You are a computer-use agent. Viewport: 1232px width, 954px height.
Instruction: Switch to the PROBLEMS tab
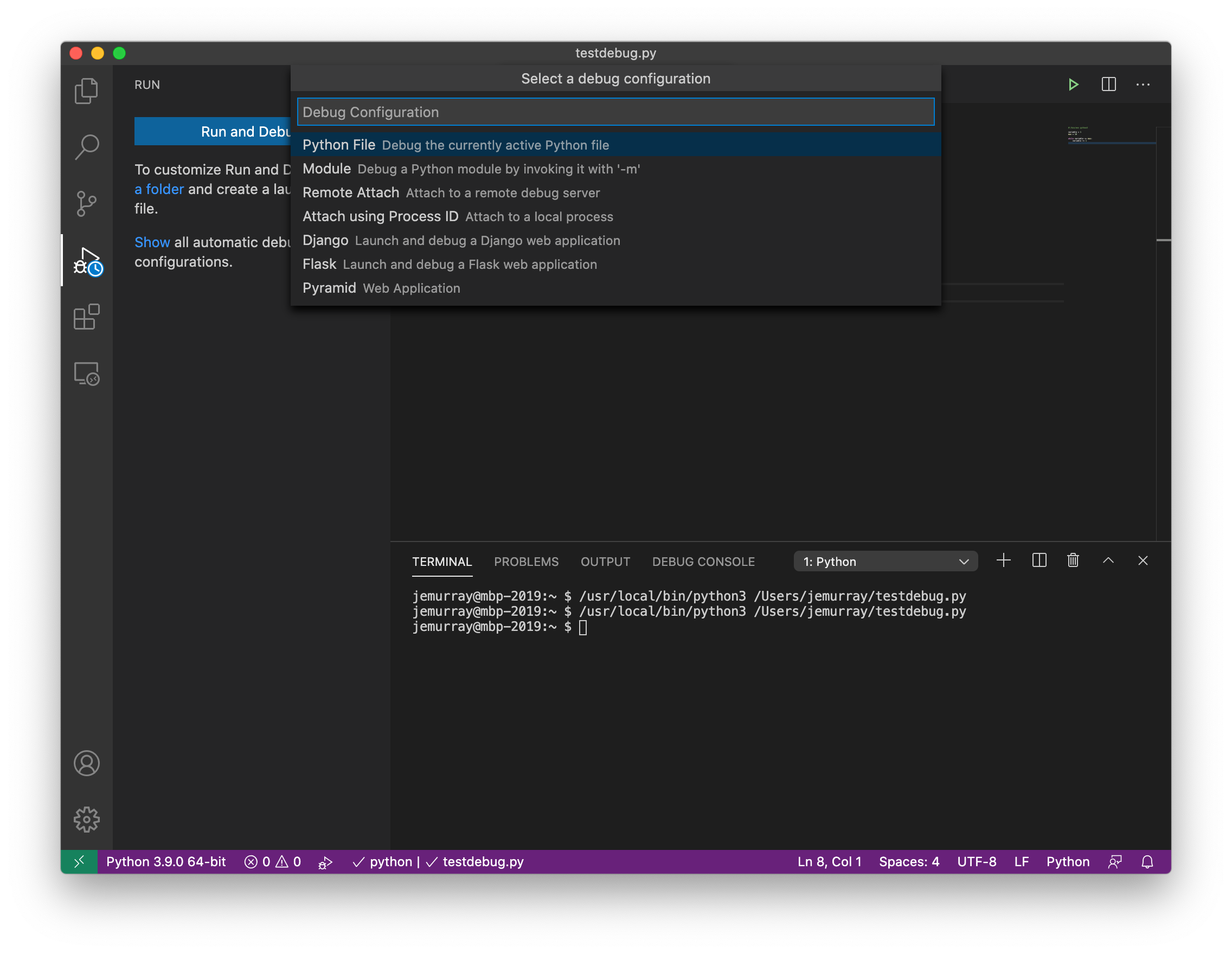526,562
